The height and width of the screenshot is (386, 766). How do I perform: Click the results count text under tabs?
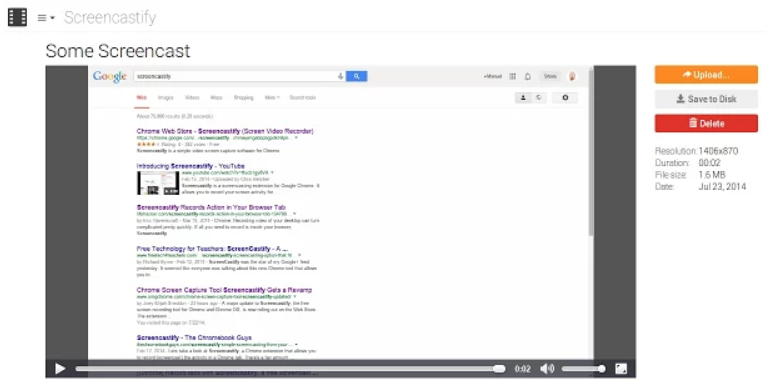(x=174, y=116)
